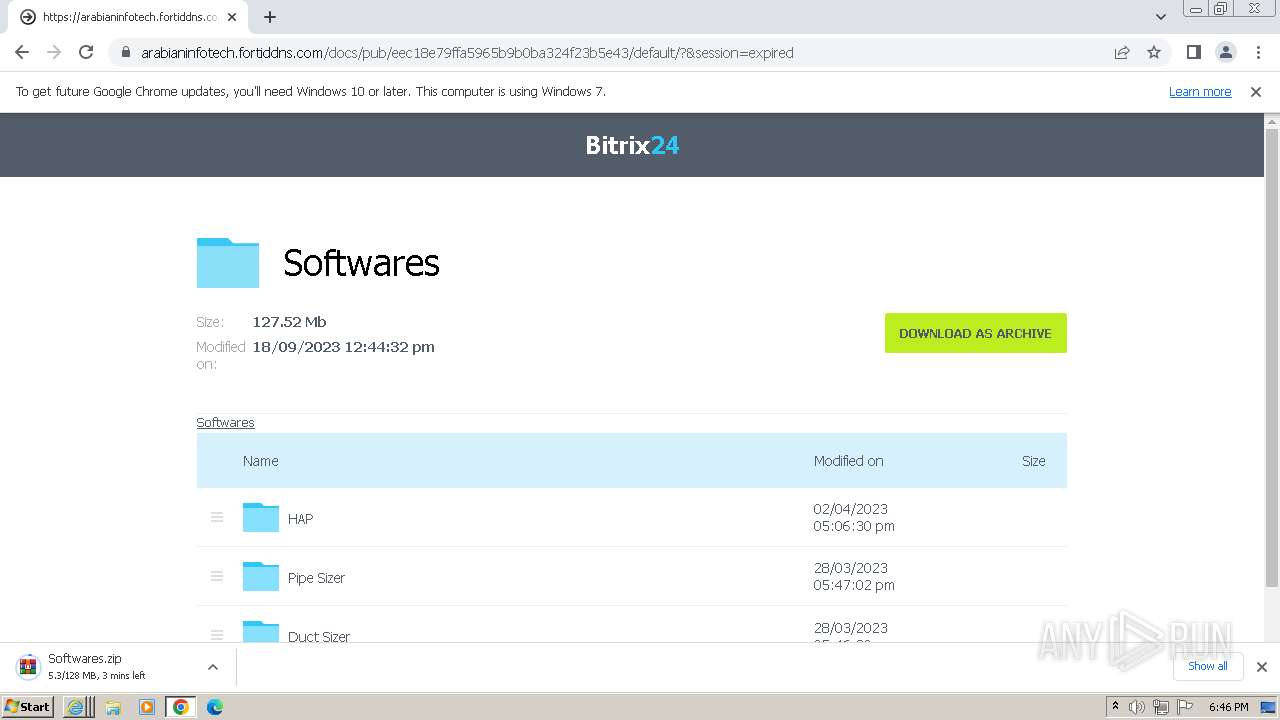Click the Softwares.zip download item
The height and width of the screenshot is (720, 1280).
click(x=118, y=666)
